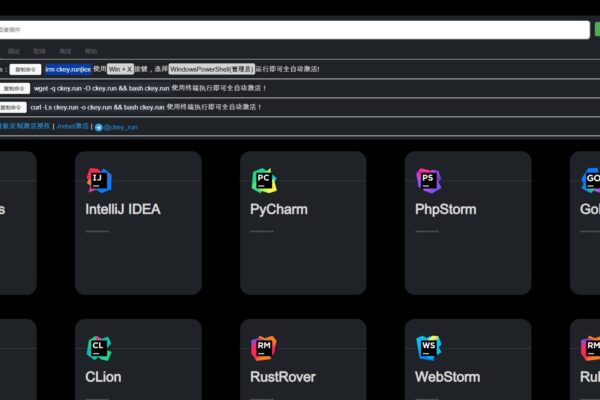
Task: Click the IntelliJ IDEA IJ logo icon
Action: coord(99,180)
